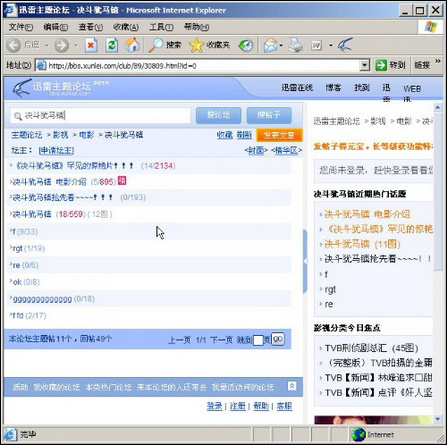
Task: Expand the 链接 links toolbar chevron
Action: 438,61
